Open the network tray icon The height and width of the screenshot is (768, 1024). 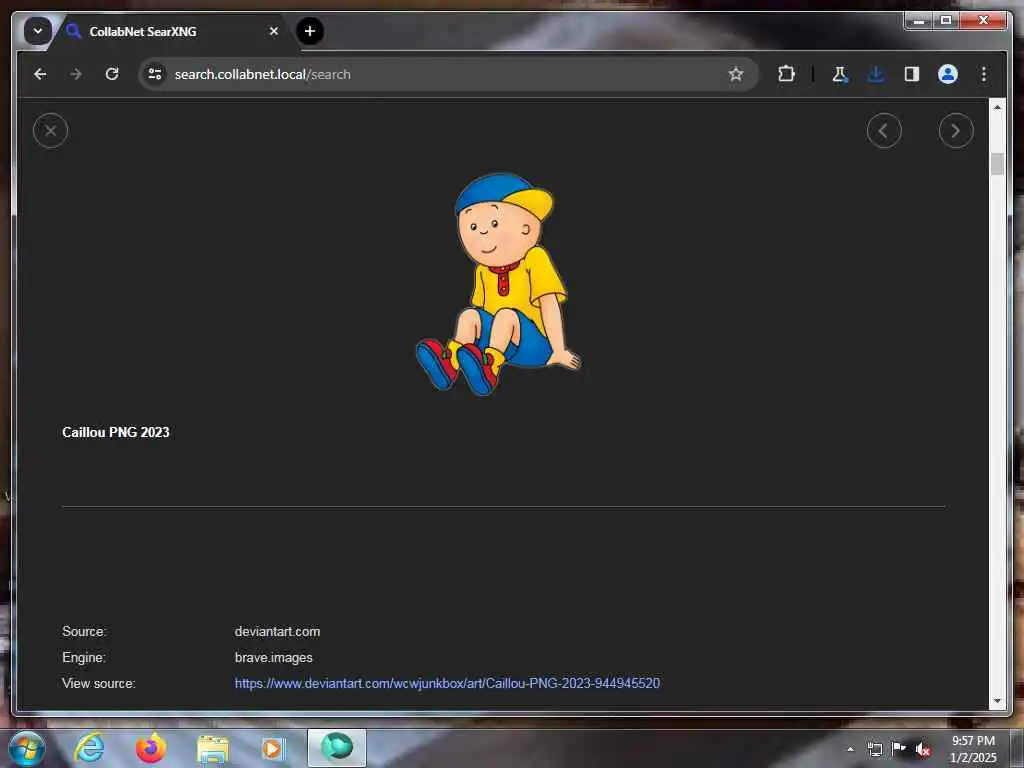pos(874,749)
